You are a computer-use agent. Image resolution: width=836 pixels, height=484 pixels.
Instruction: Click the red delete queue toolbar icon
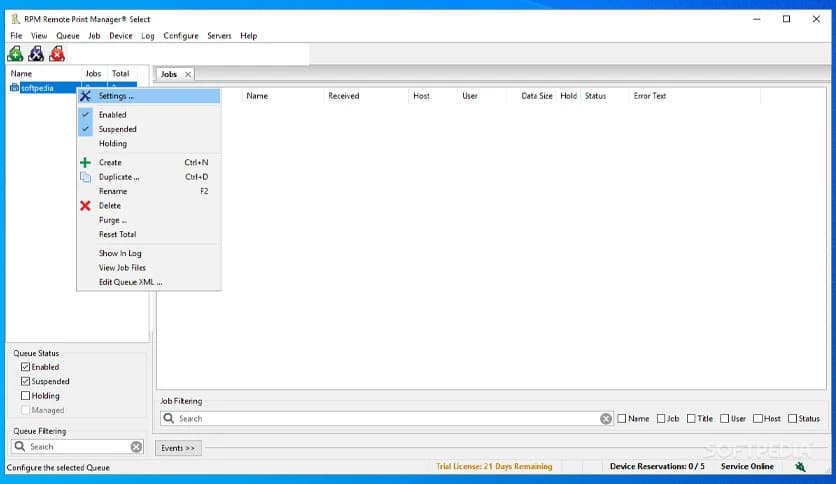(x=57, y=54)
